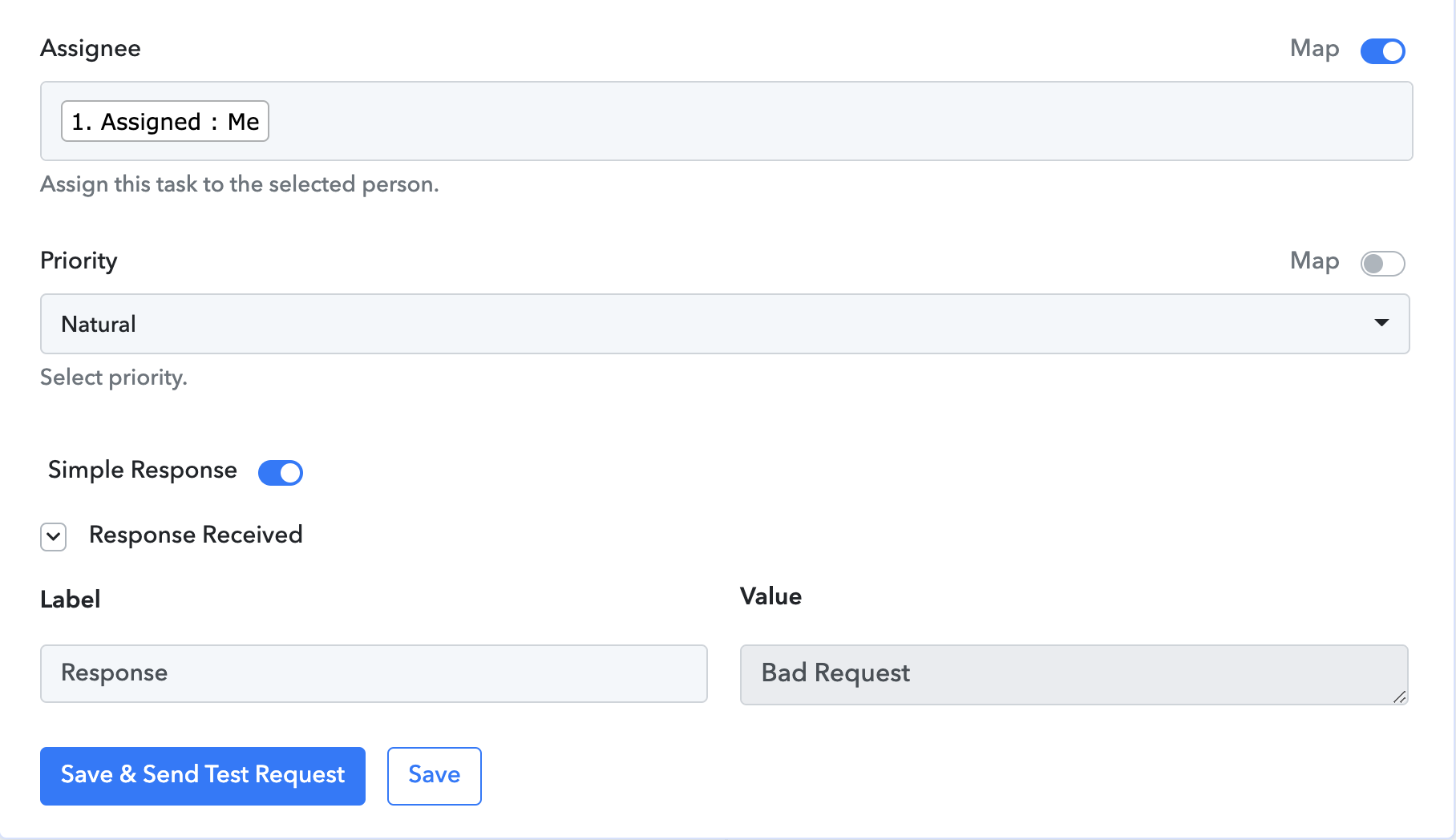
Task: Click the Assignee field heading
Action: coord(91,49)
